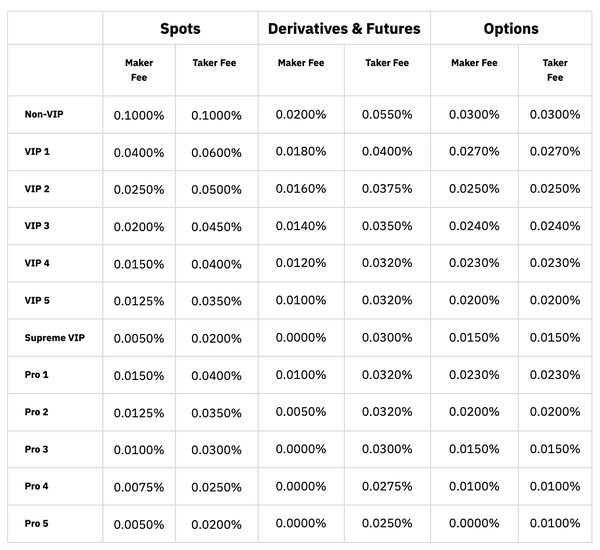Select the Non-VIP row label

(x=43, y=114)
